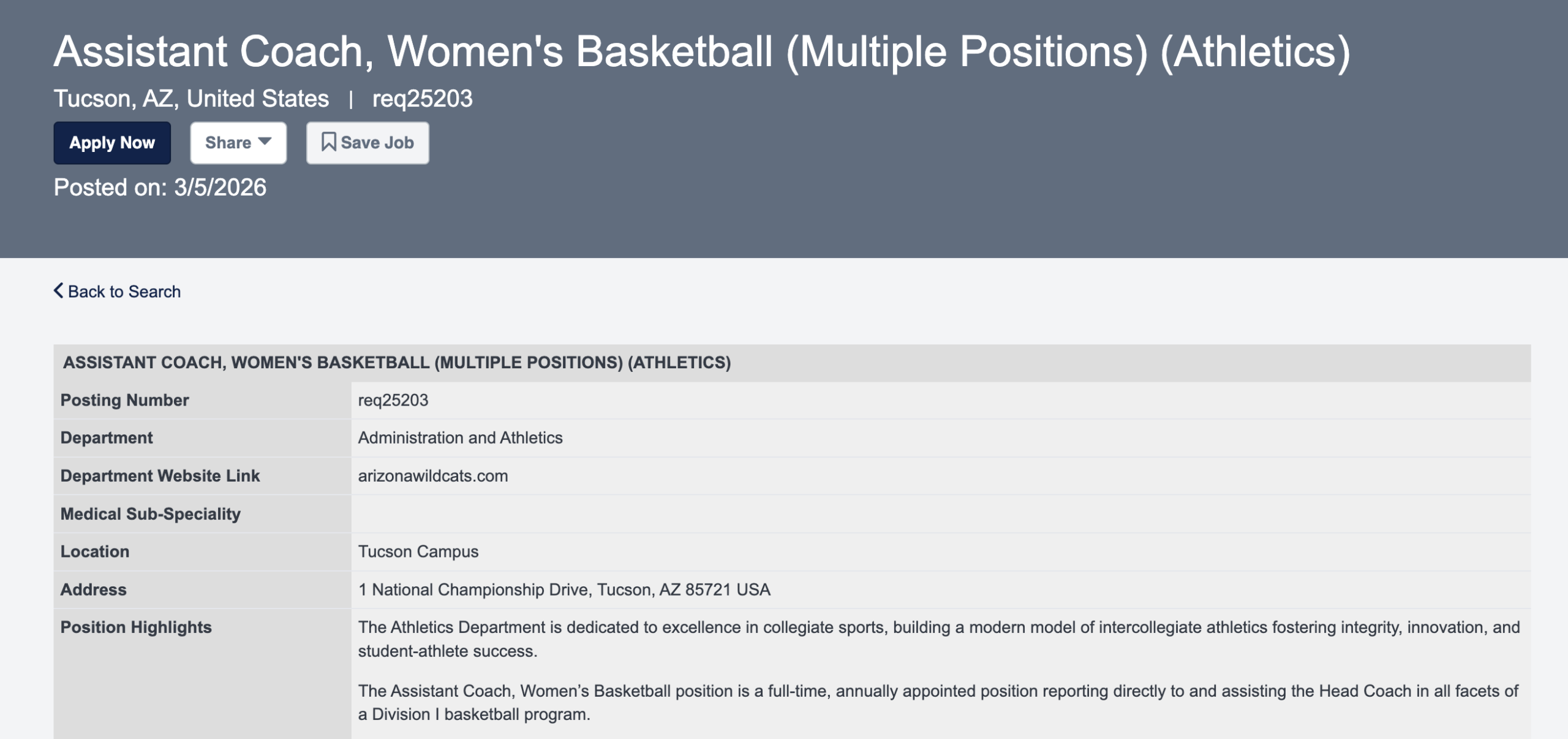The height and width of the screenshot is (739, 1568).
Task: Click Administration and Athletics department value
Action: [460, 438]
